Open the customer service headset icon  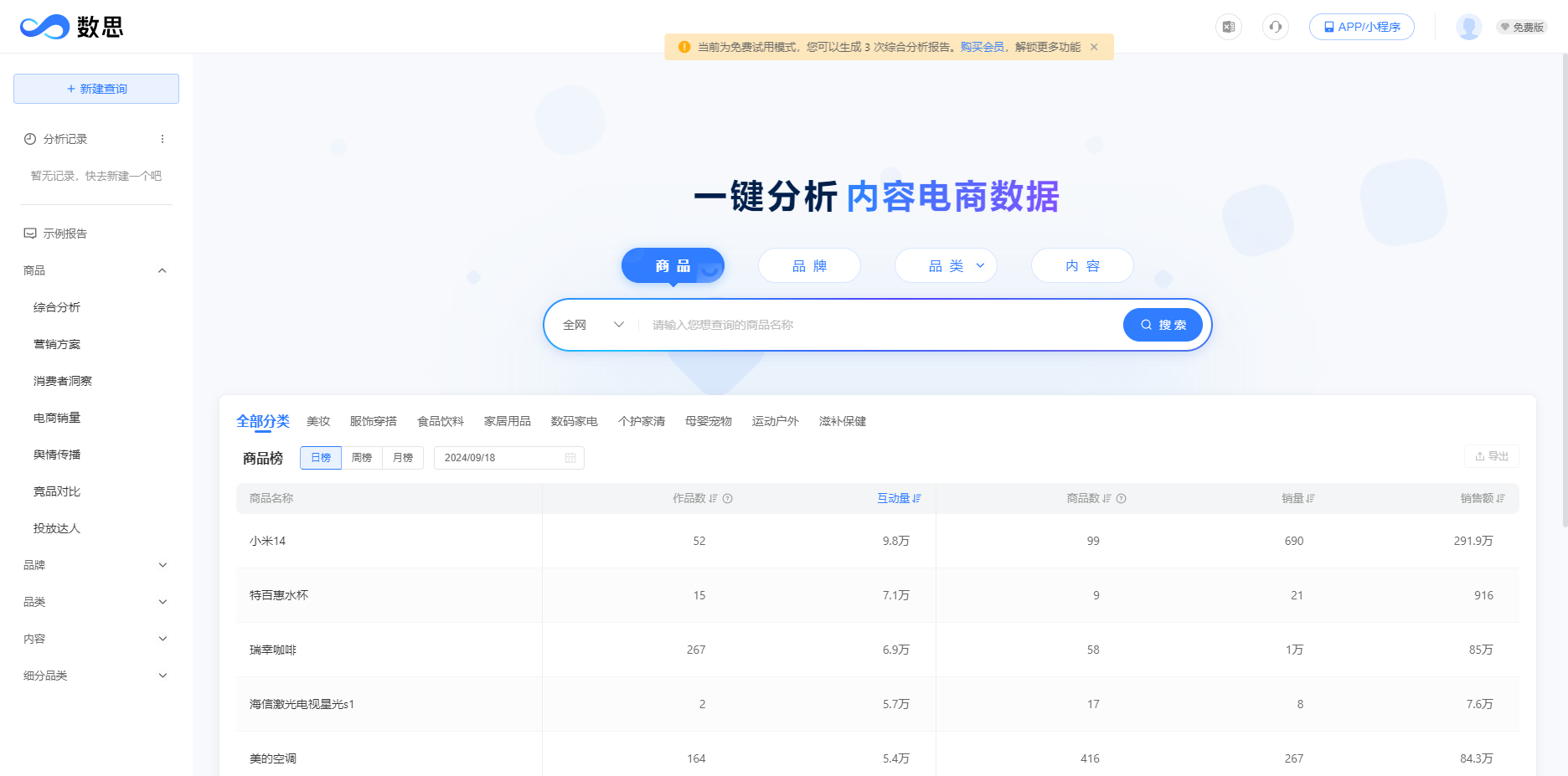(1276, 27)
